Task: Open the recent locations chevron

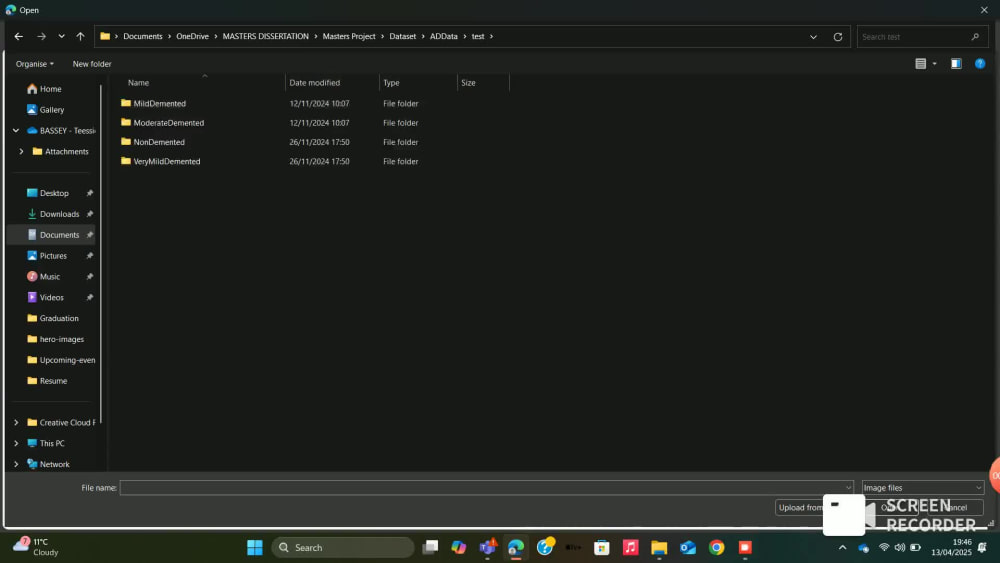Action: pyautogui.click(x=61, y=36)
